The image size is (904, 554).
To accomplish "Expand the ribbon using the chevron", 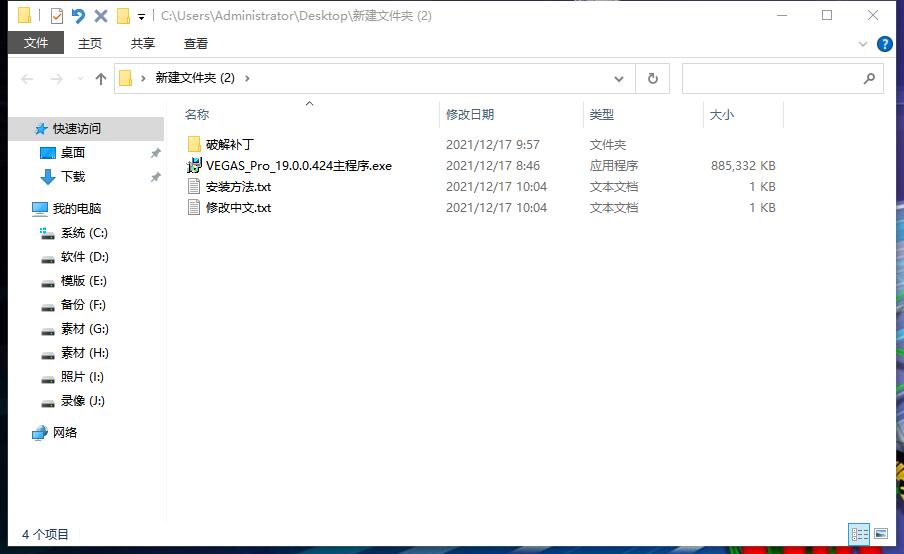I will click(x=862, y=44).
